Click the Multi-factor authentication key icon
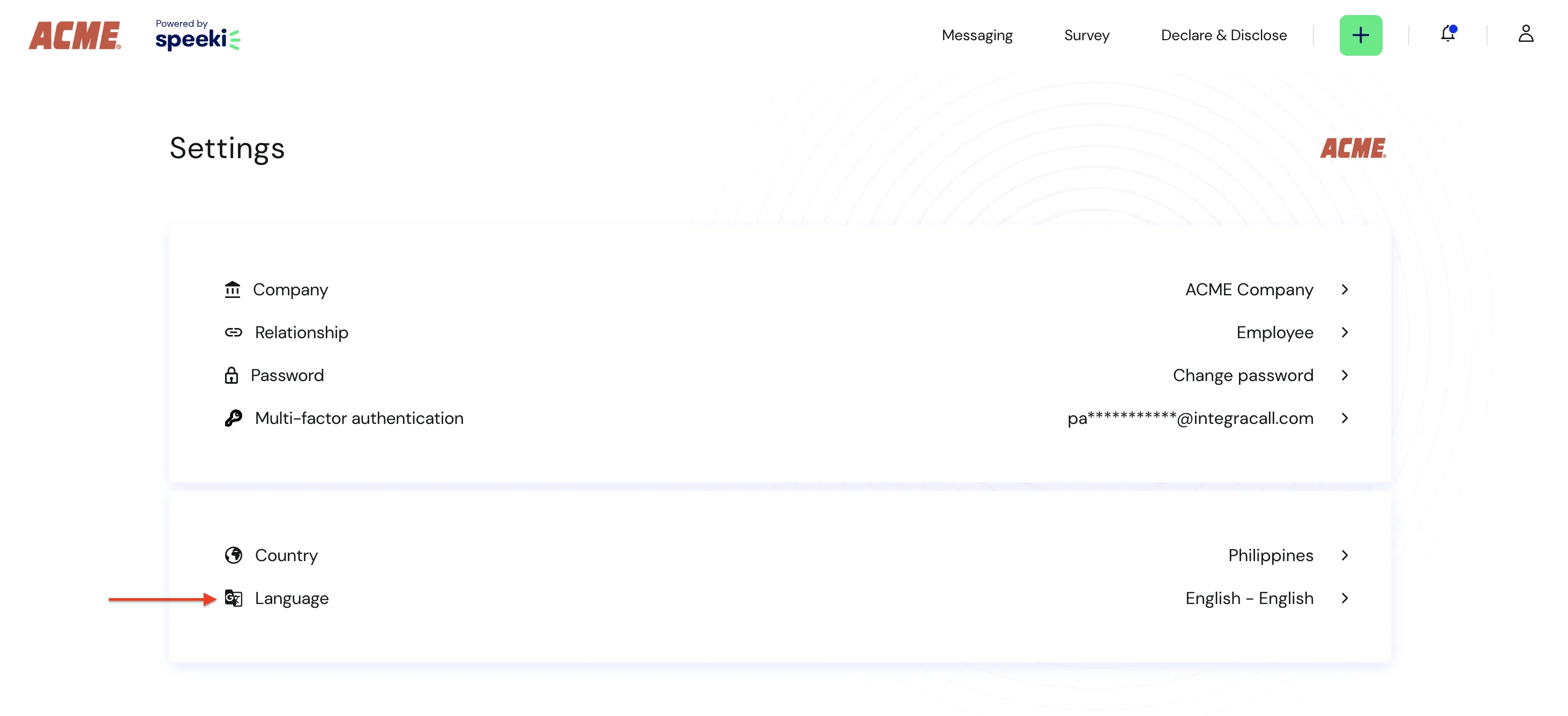Screen dimensions: 1568x716 [233, 418]
